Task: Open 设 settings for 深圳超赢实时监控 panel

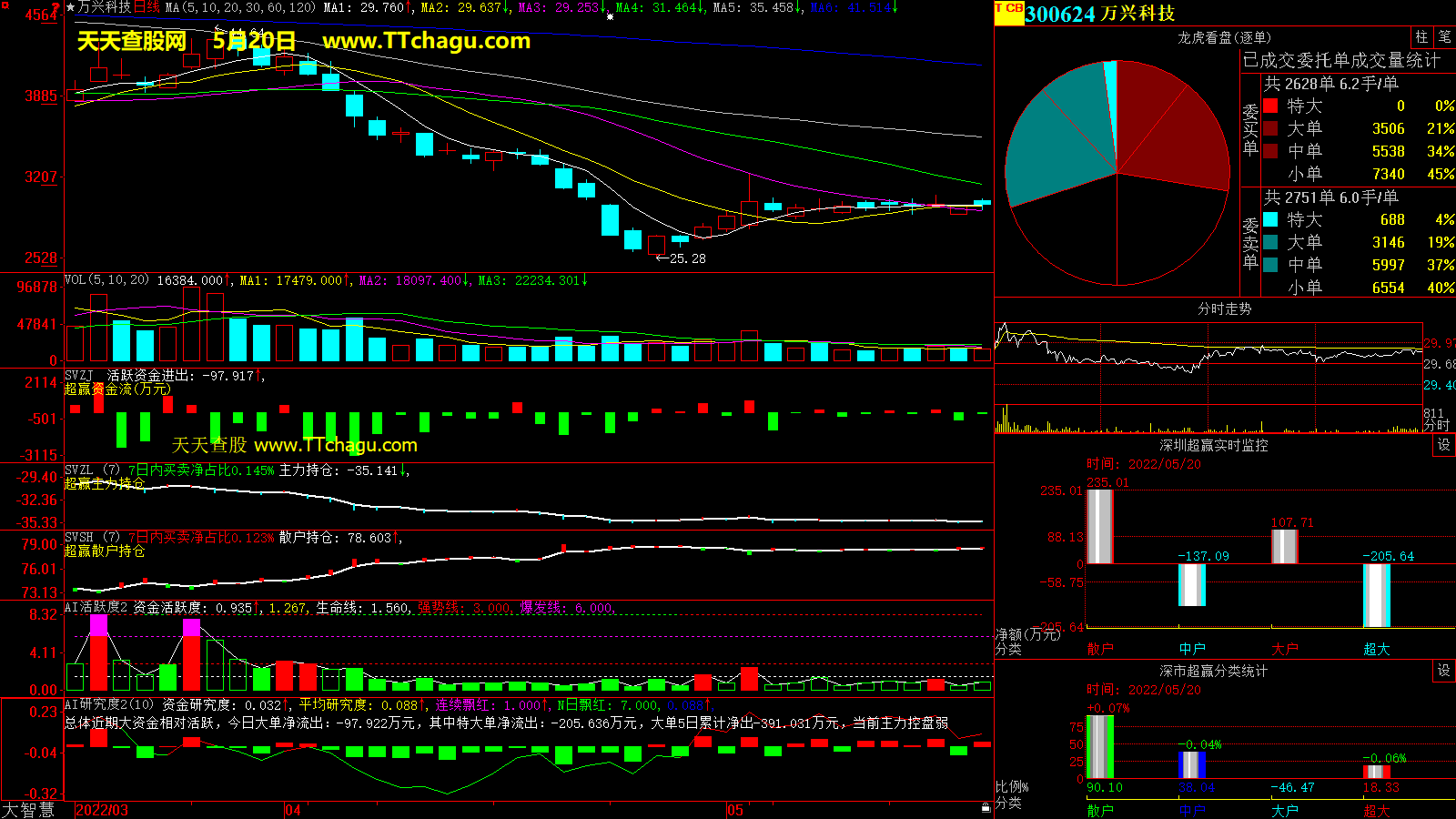Action: click(1443, 445)
